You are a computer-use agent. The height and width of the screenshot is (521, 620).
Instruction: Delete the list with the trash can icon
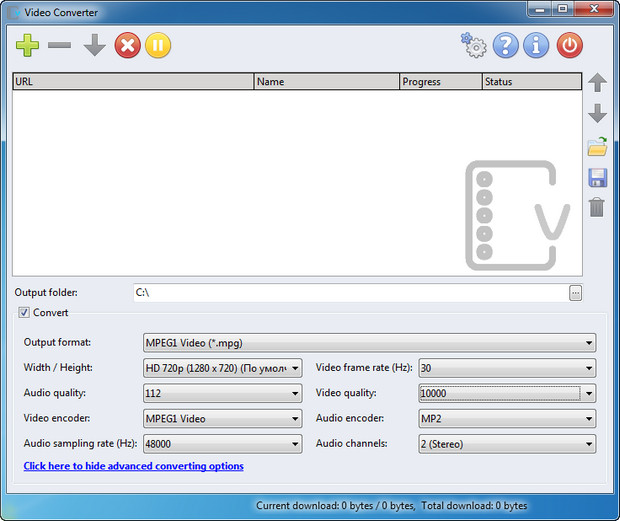point(597,207)
